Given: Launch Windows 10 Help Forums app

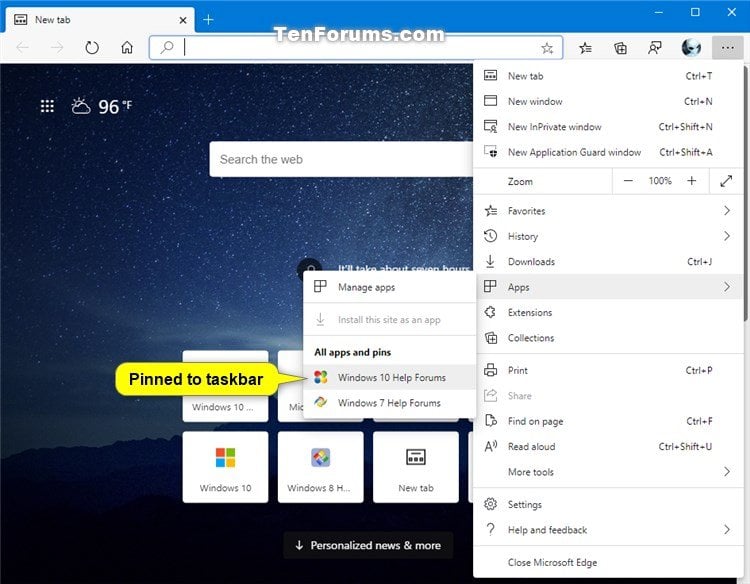Looking at the screenshot, I should tap(389, 377).
